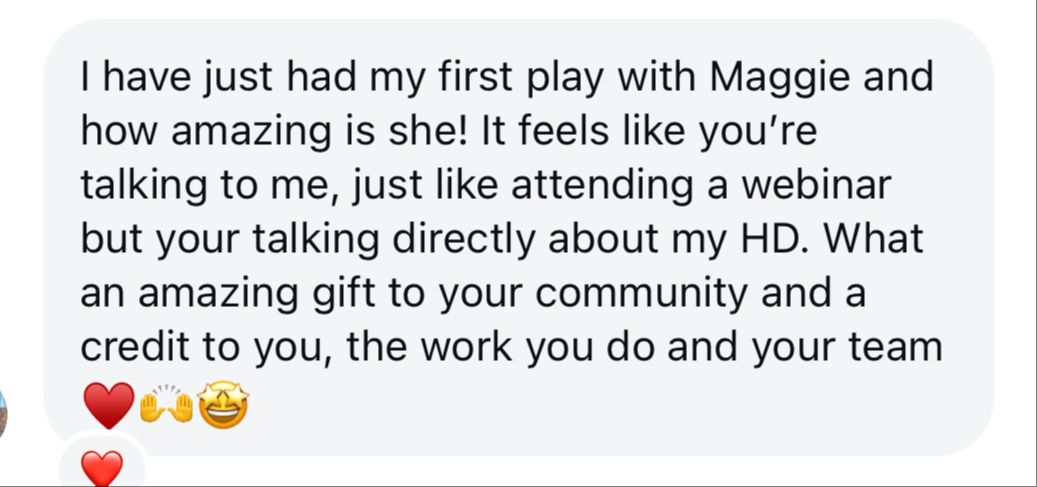
Task: Click the sender avatar at left edge
Action: click(x=3, y=413)
